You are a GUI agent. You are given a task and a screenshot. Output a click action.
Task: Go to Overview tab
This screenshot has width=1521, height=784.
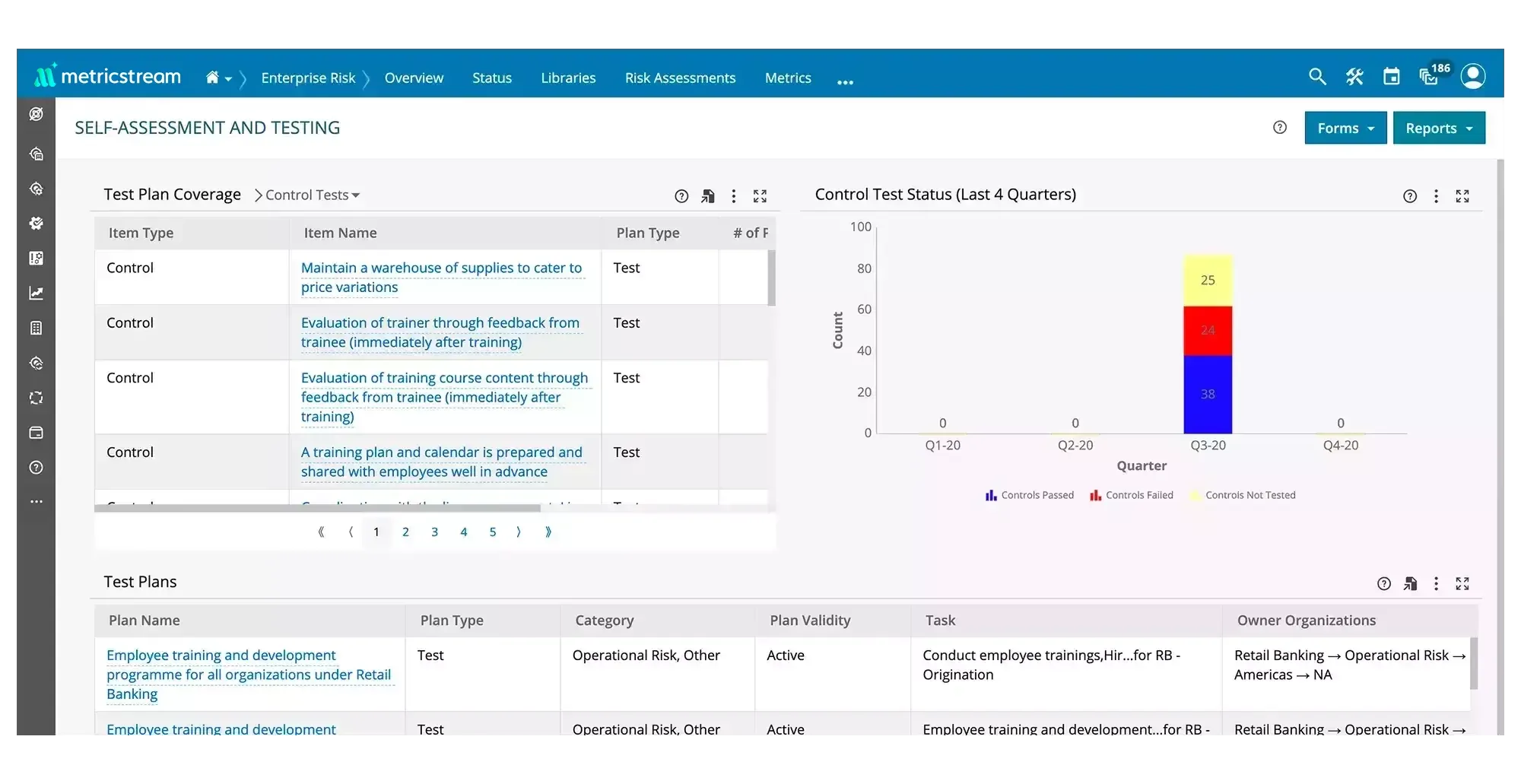(x=414, y=78)
